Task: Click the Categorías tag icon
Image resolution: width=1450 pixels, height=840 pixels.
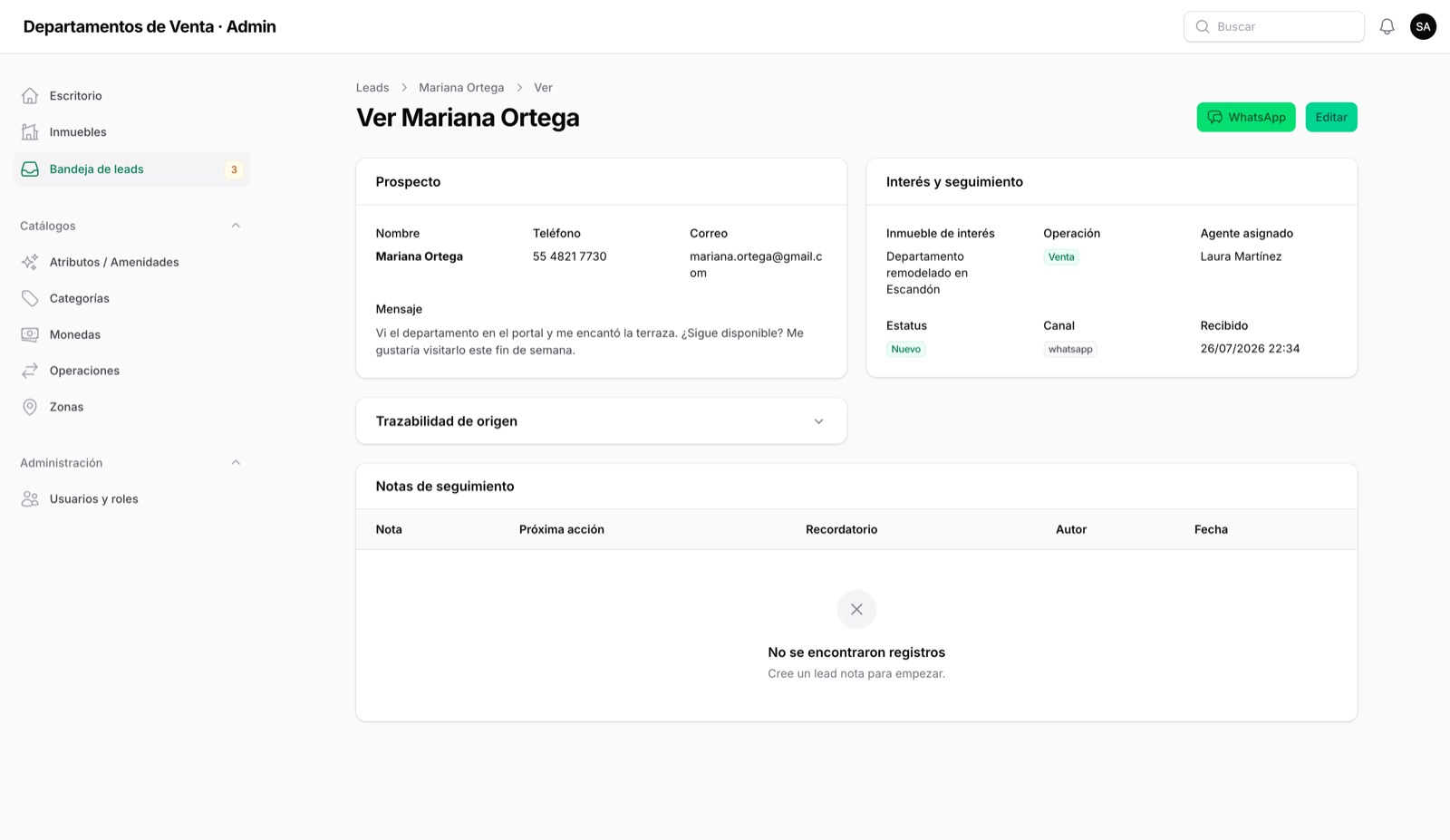Action: coord(30,298)
